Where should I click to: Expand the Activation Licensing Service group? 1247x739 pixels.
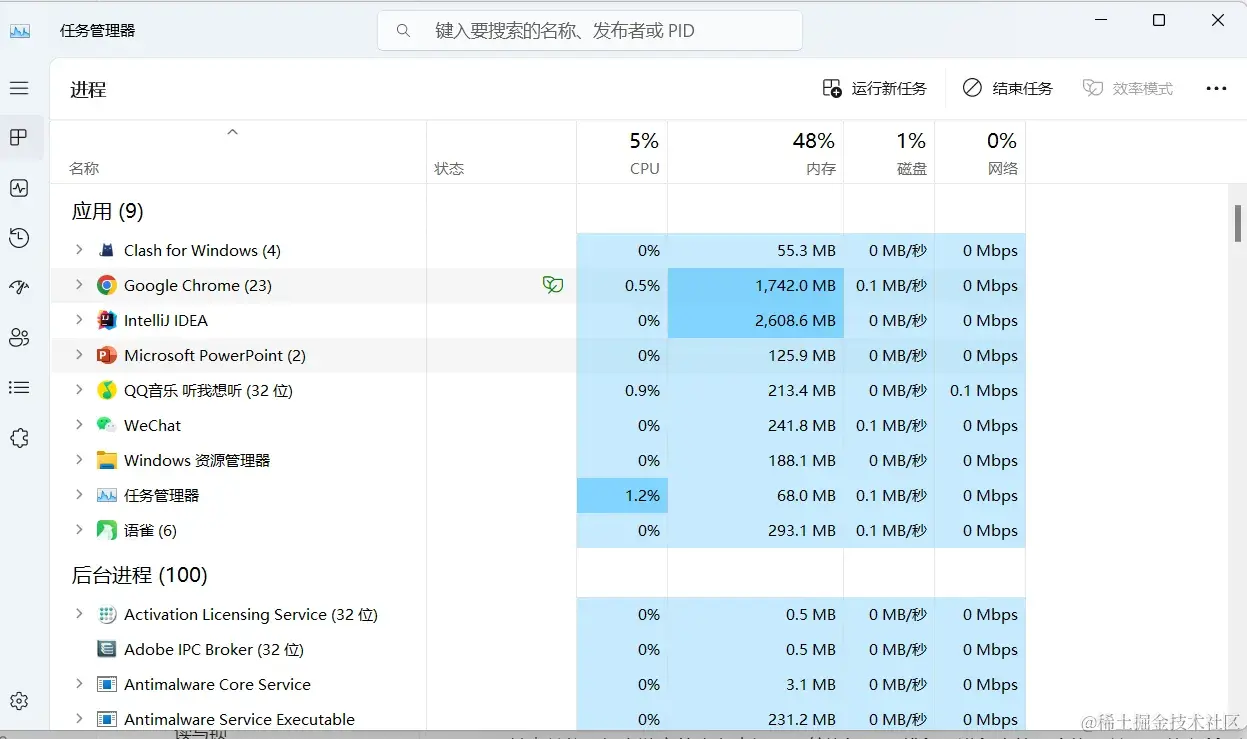click(79, 614)
